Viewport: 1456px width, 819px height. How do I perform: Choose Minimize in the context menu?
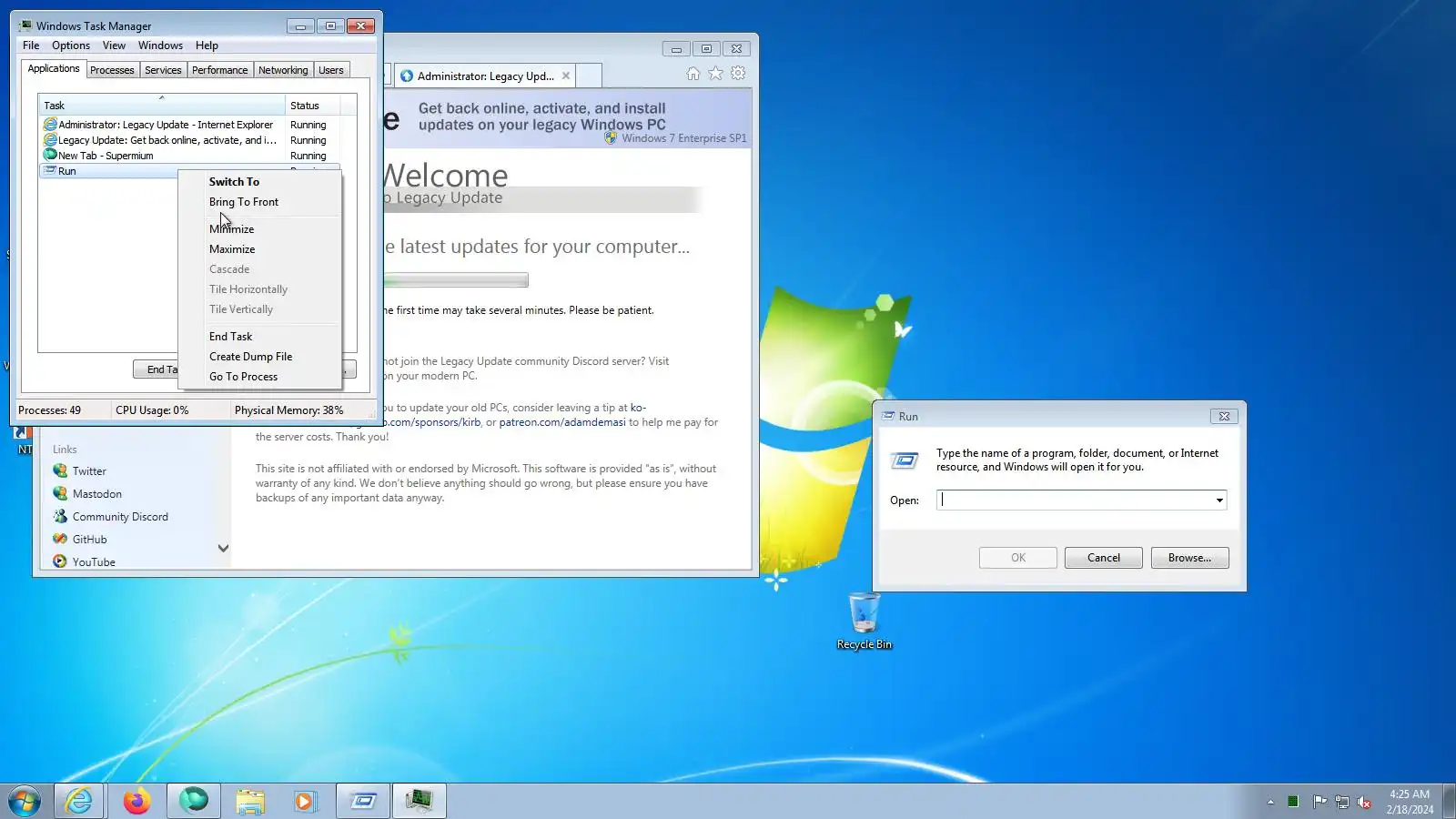click(260, 229)
